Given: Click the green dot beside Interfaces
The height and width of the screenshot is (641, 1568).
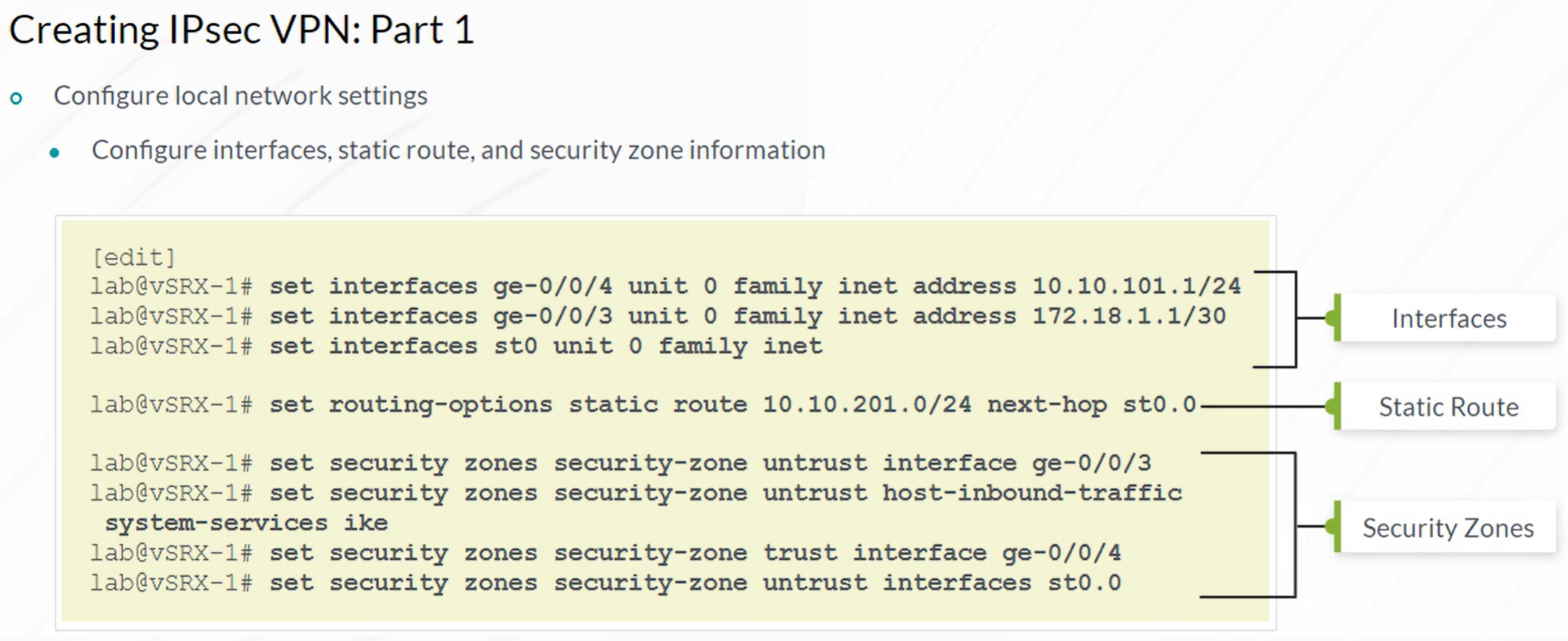Looking at the screenshot, I should [x=1331, y=318].
